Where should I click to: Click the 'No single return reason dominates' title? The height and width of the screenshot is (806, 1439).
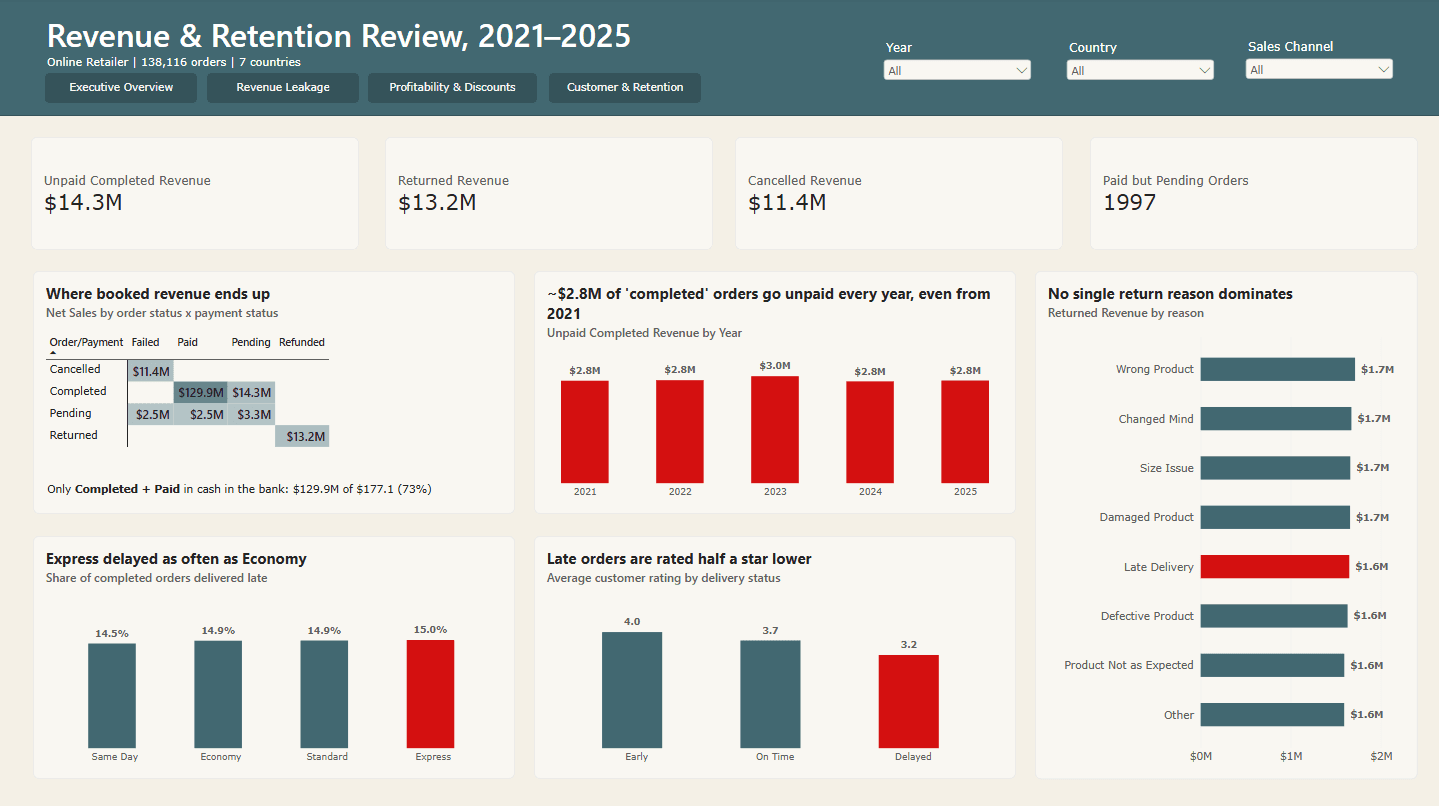1170,294
